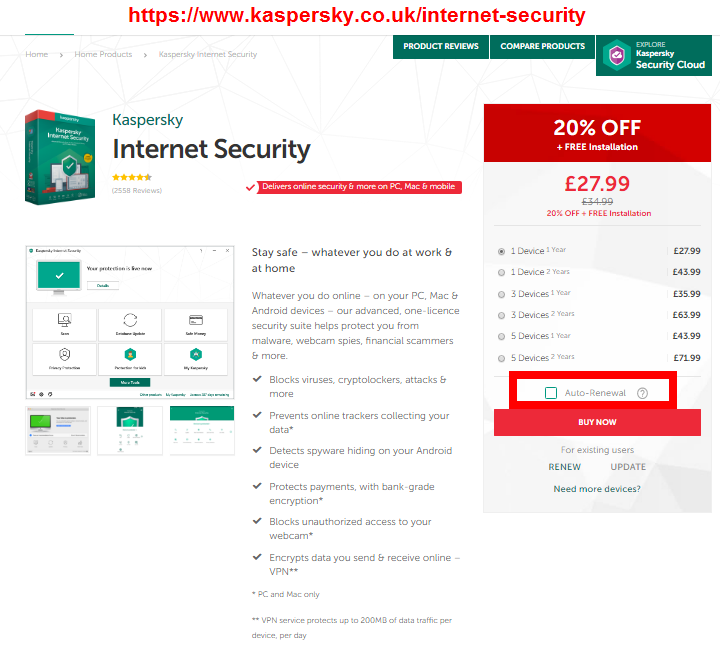Click the Auto-Renewal help question mark icon

tap(642, 393)
